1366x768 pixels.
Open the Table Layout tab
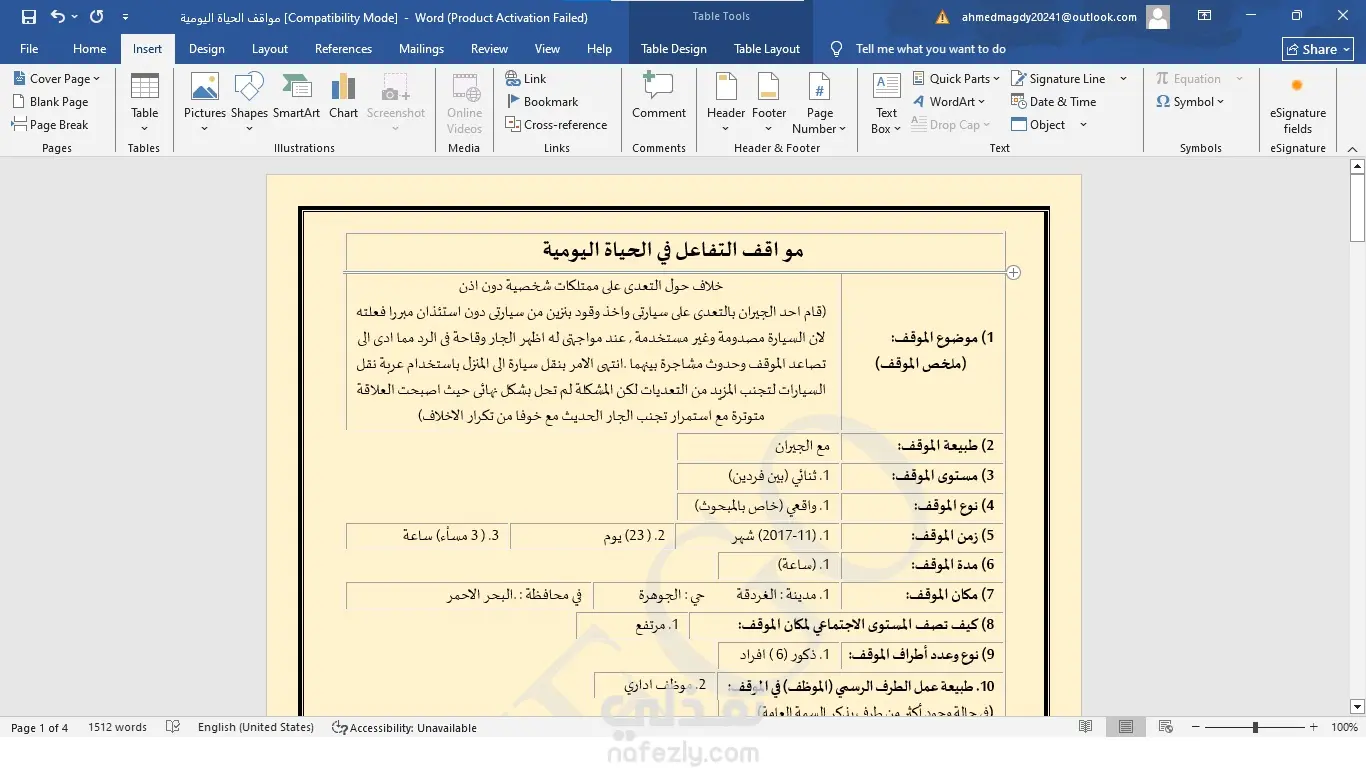[767, 48]
